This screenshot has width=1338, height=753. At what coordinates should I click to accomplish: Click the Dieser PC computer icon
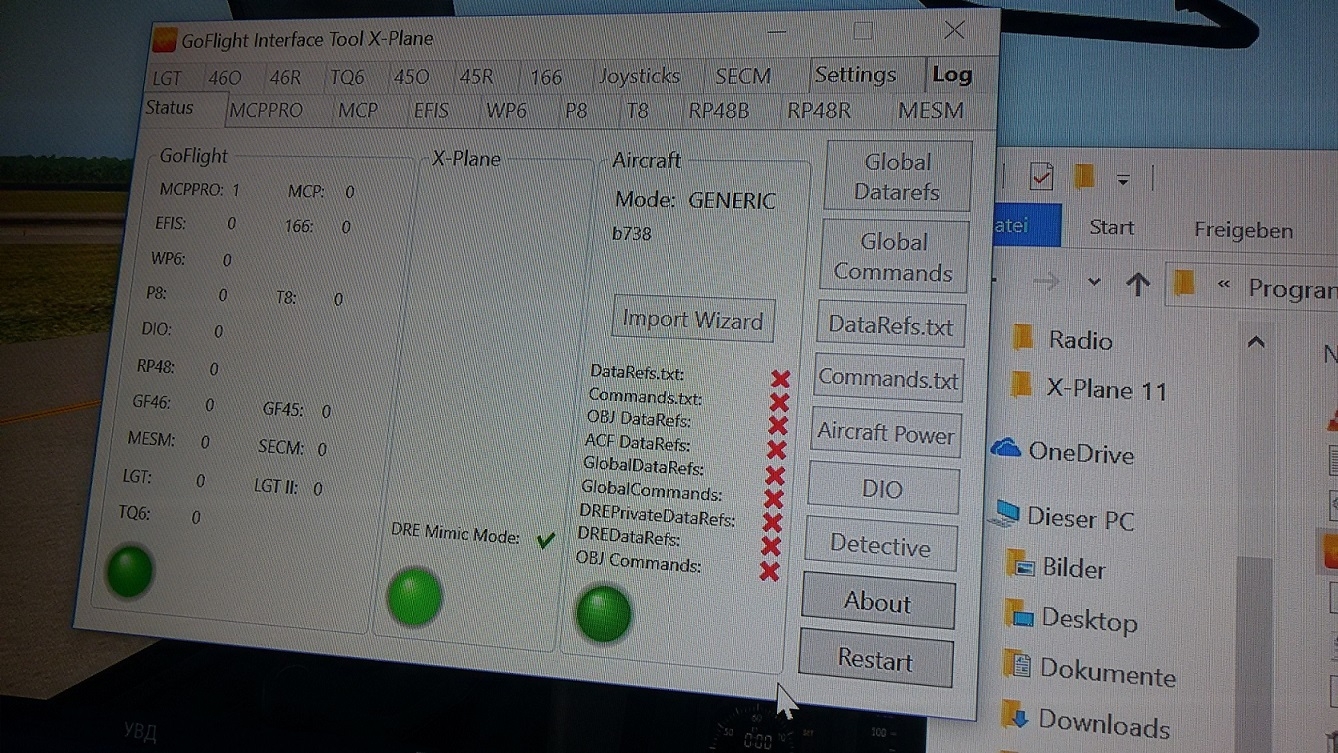tap(1003, 515)
